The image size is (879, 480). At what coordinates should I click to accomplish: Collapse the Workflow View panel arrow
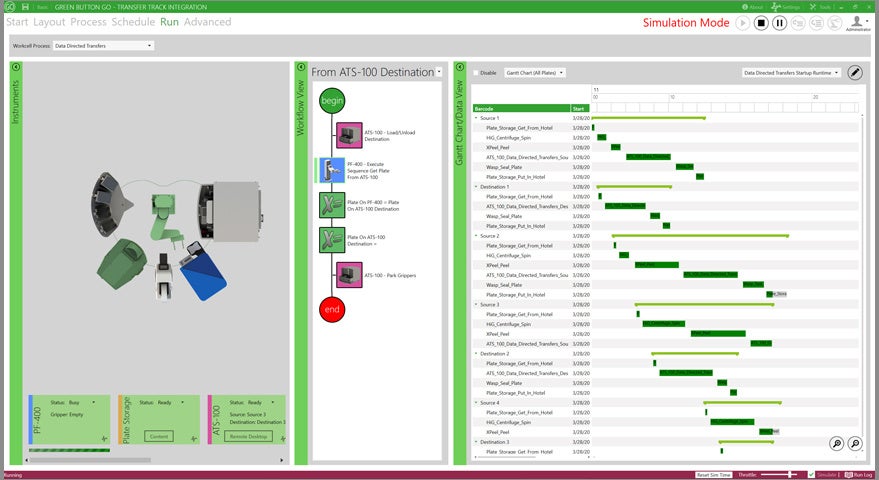300,67
